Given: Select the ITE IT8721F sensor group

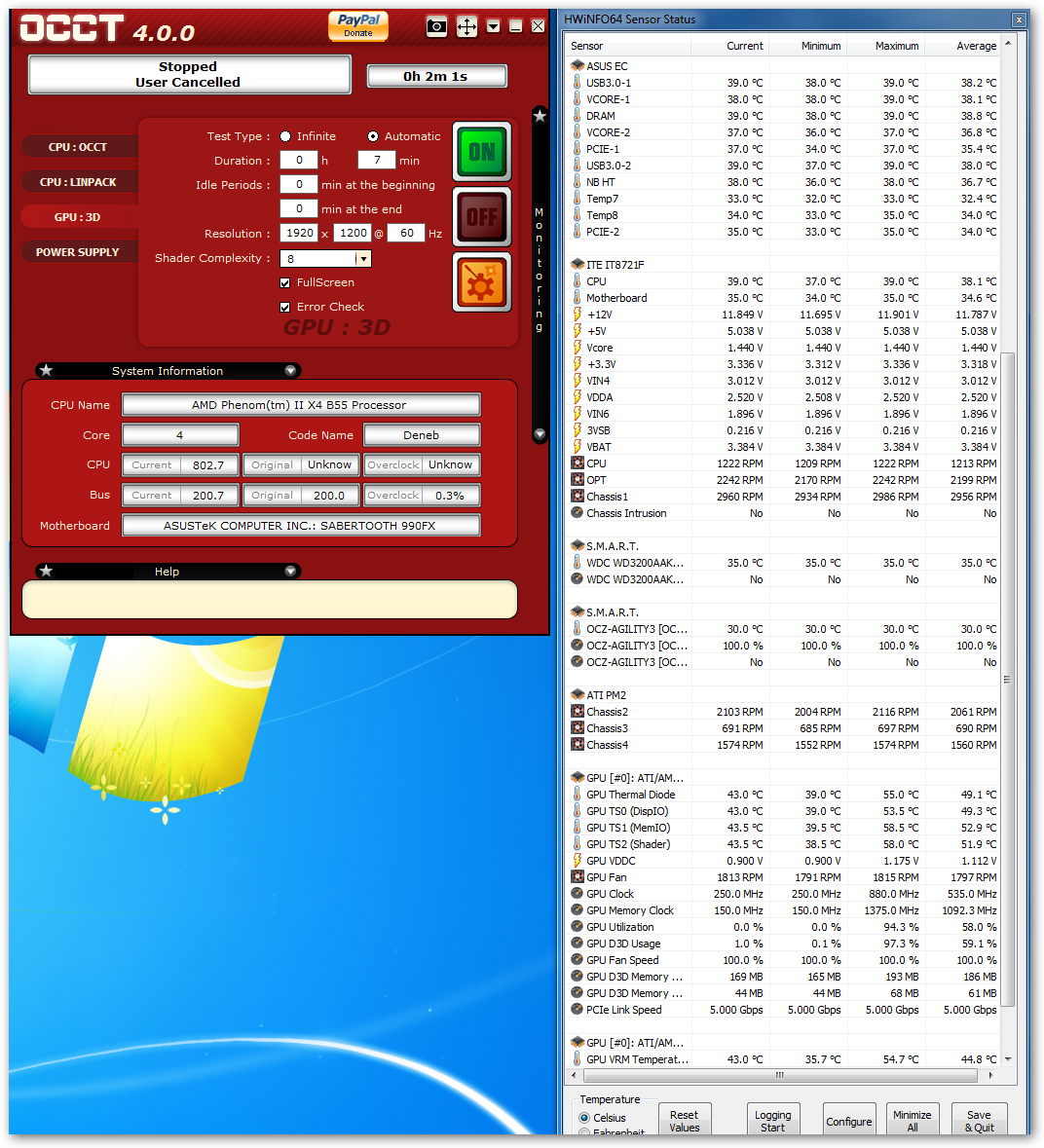Looking at the screenshot, I should pos(615,265).
